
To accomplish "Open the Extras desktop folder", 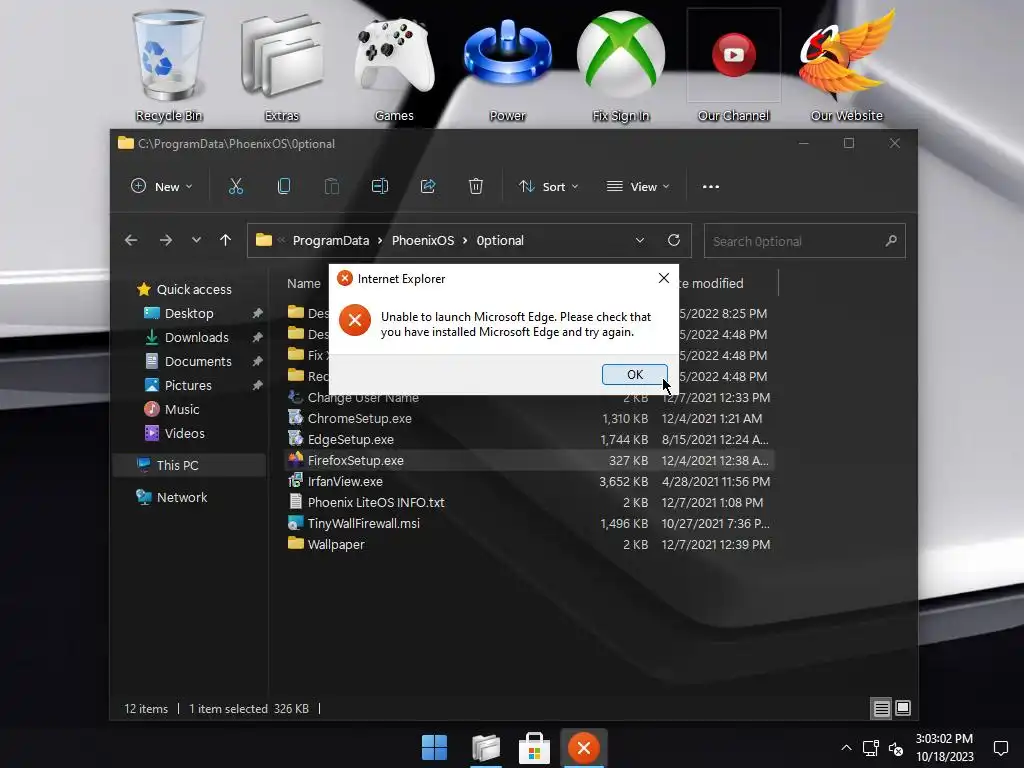I will pyautogui.click(x=281, y=65).
